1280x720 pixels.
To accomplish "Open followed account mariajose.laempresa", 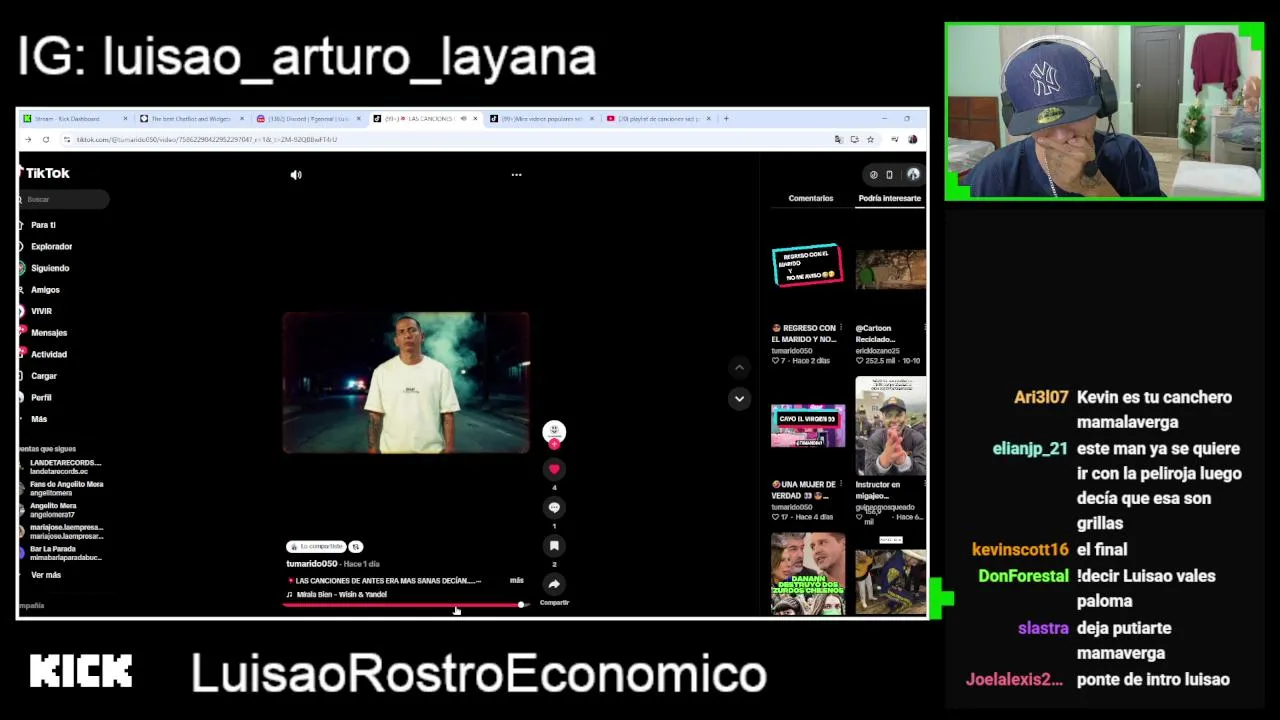I will pyautogui.click(x=62, y=531).
